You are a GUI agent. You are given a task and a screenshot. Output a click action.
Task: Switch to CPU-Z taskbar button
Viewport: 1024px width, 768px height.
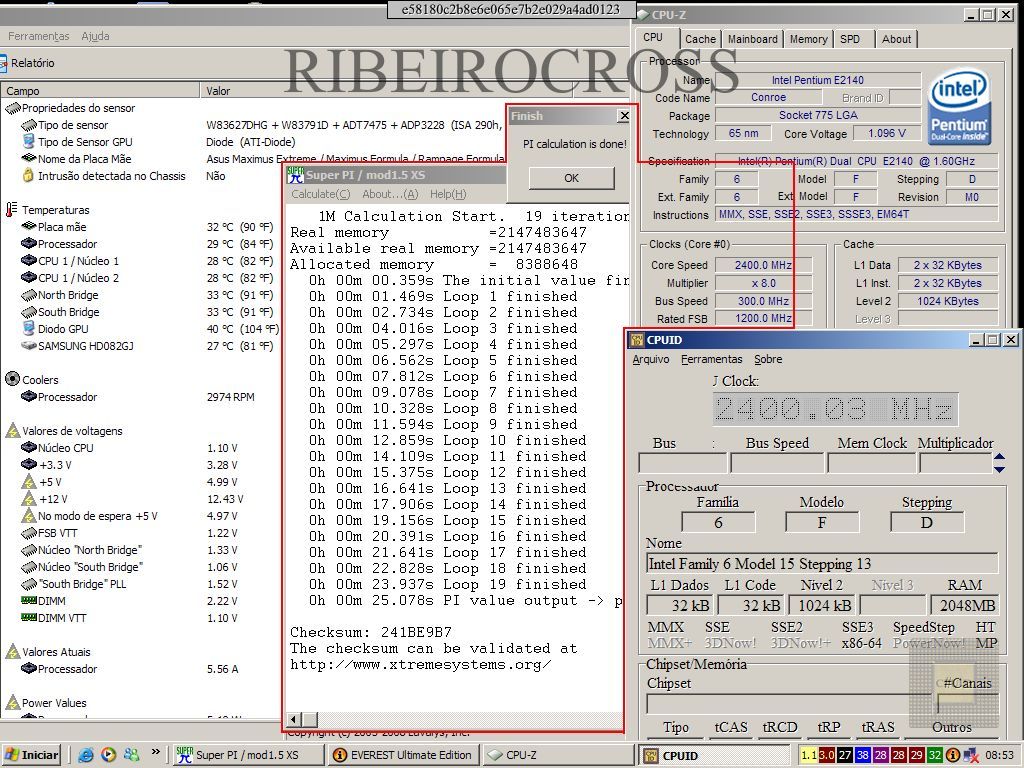[557, 755]
